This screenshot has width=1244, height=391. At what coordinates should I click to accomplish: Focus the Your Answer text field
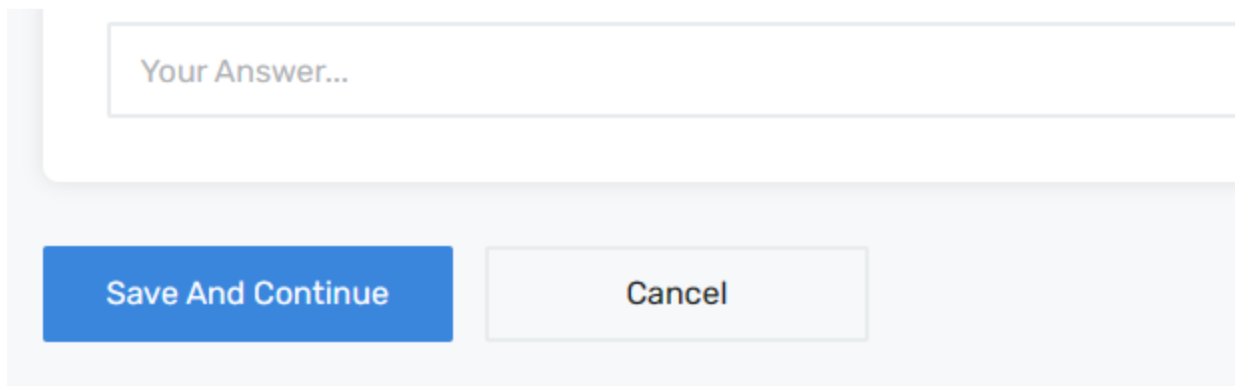click(x=675, y=71)
